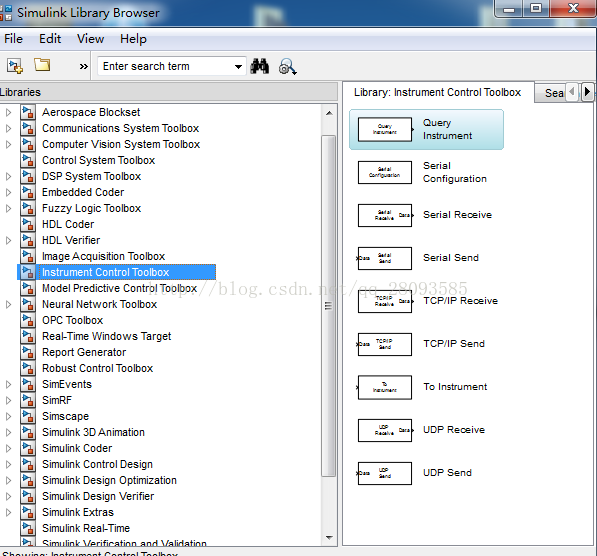Select the UDP Receive block icon

click(x=385, y=431)
